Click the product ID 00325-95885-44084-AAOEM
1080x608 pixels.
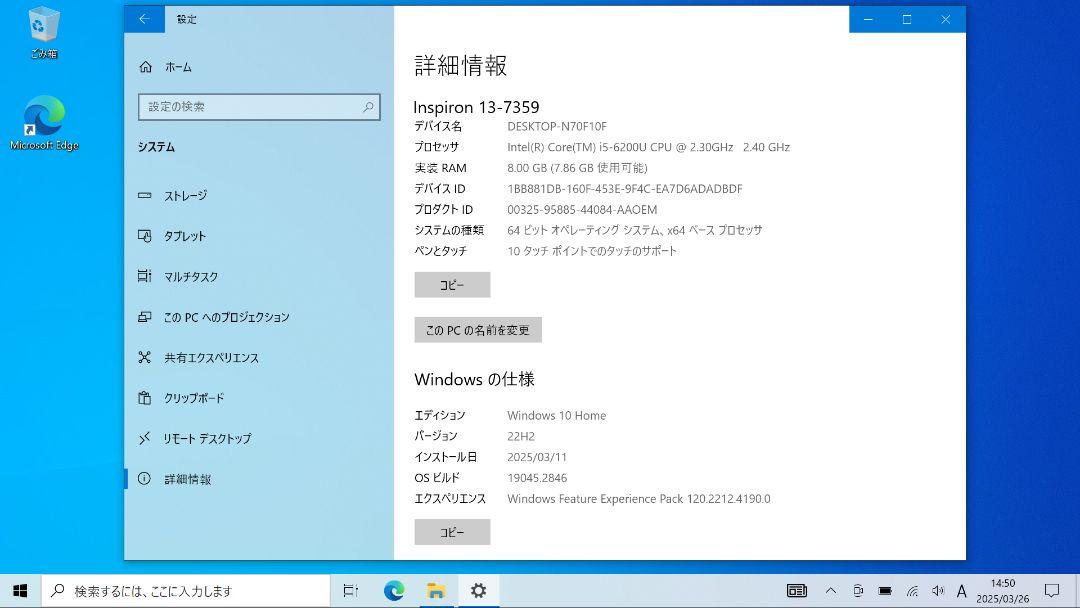582,209
